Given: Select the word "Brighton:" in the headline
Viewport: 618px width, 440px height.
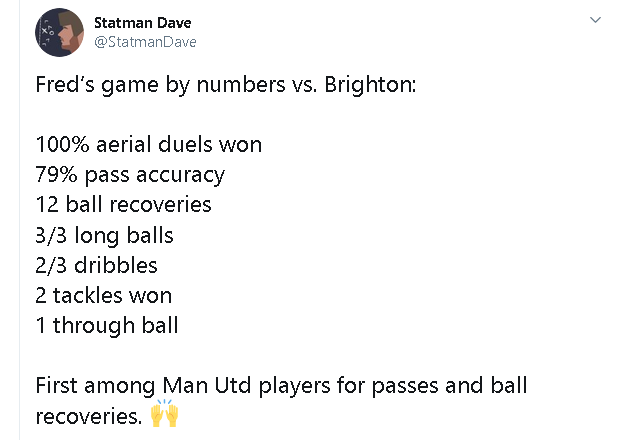Looking at the screenshot, I should [370, 84].
